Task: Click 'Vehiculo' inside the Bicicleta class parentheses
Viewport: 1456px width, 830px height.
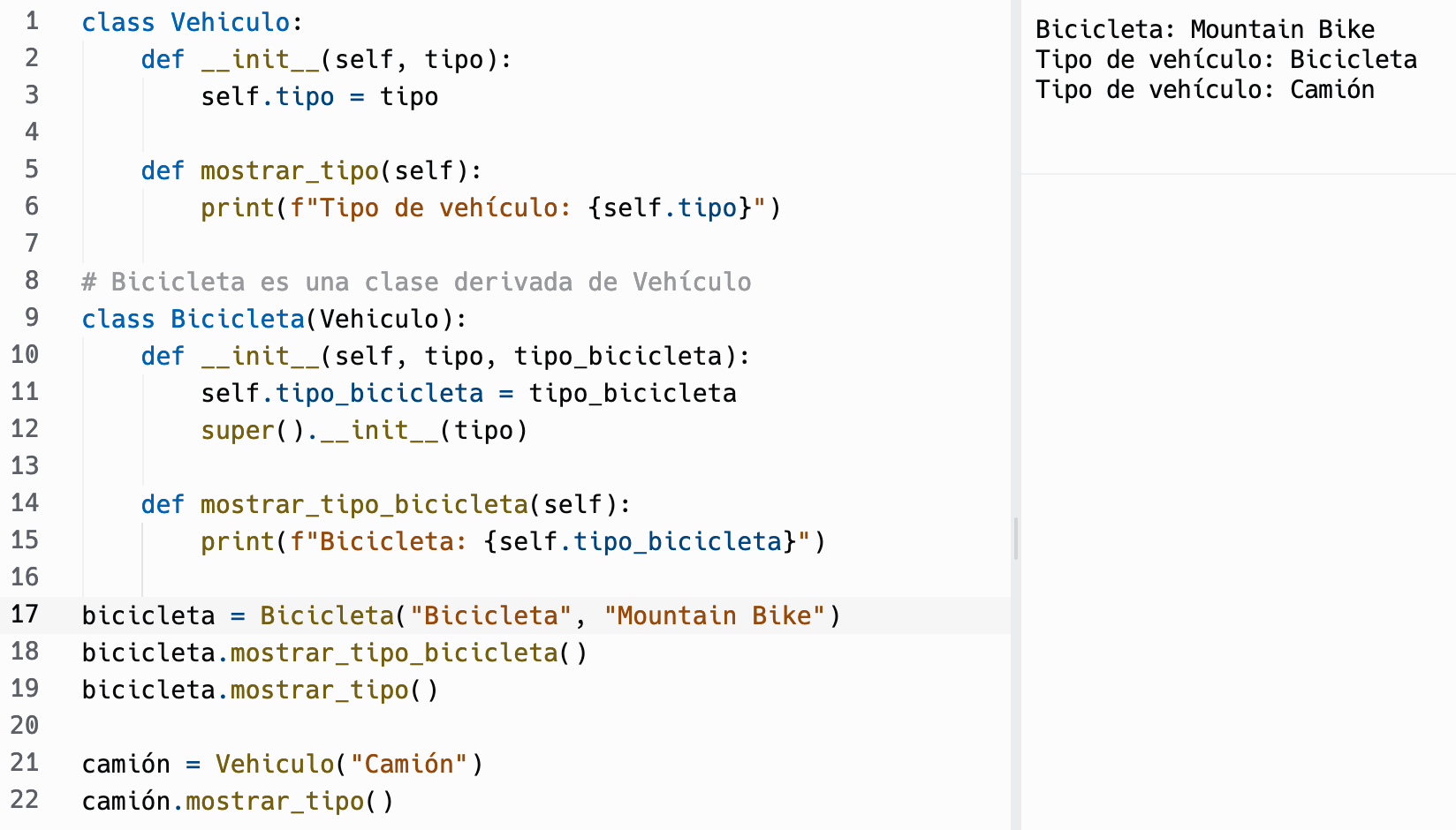Action: pos(379,319)
